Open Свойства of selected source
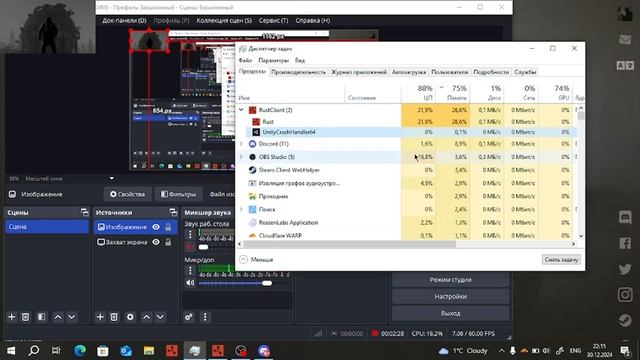The image size is (640, 360). click(x=127, y=194)
